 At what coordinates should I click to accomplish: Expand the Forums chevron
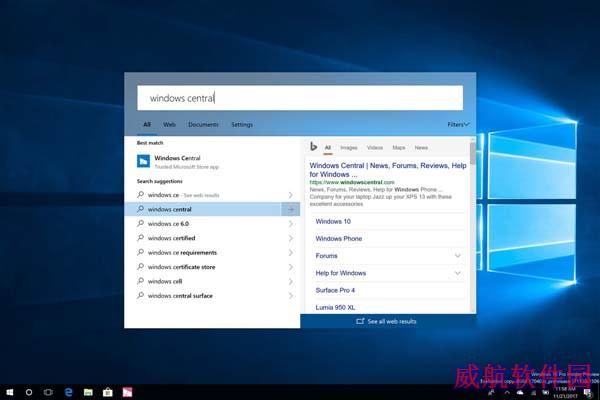pos(458,256)
